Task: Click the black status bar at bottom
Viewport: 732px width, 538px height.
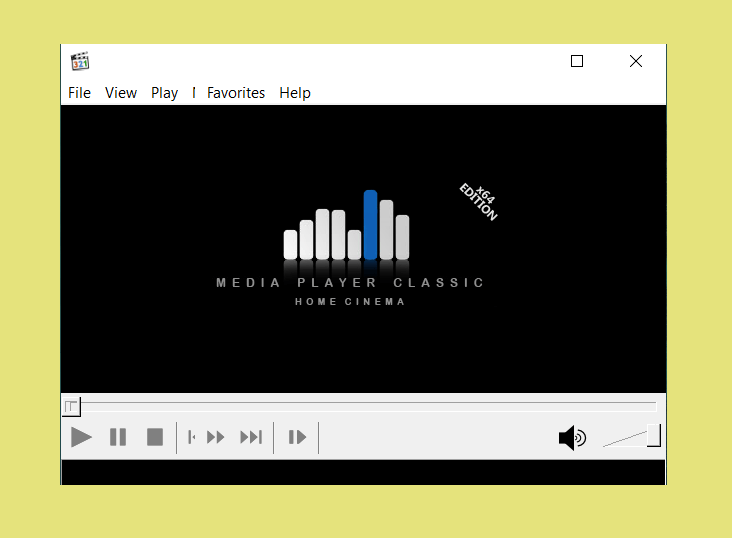Action: 363,472
